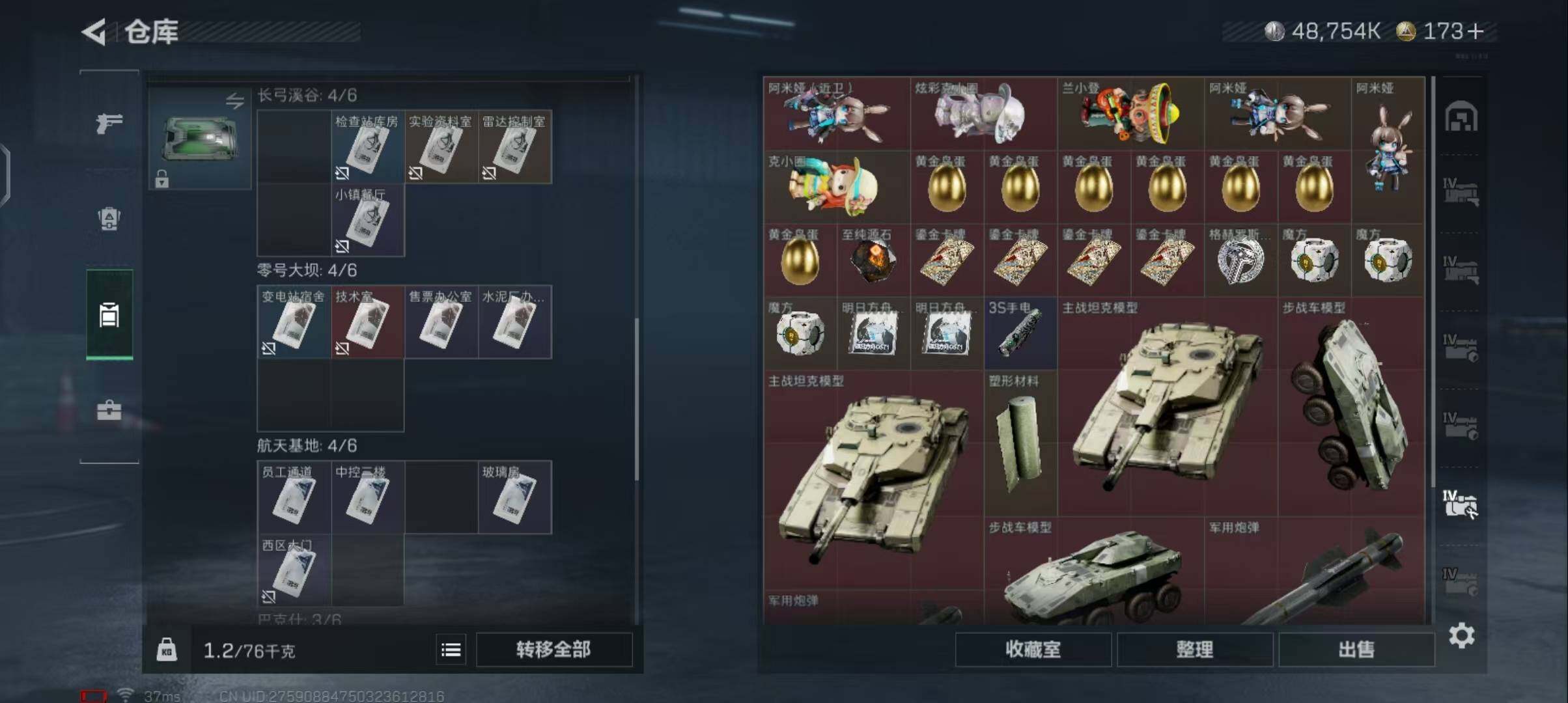Toggle list view icon beside 转移全部
The width and height of the screenshot is (1568, 703).
[x=451, y=650]
